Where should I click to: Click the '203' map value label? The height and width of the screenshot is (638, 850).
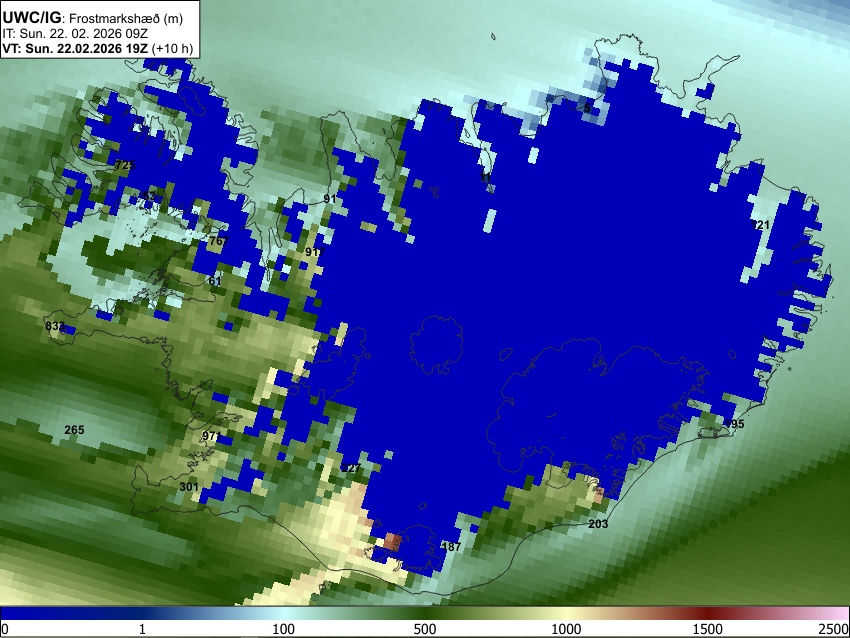[x=598, y=524]
